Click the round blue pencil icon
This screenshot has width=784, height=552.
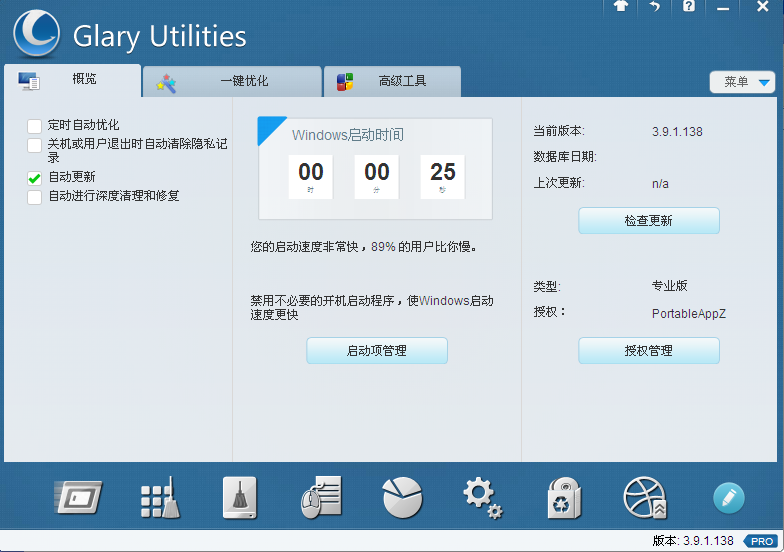coord(728,498)
